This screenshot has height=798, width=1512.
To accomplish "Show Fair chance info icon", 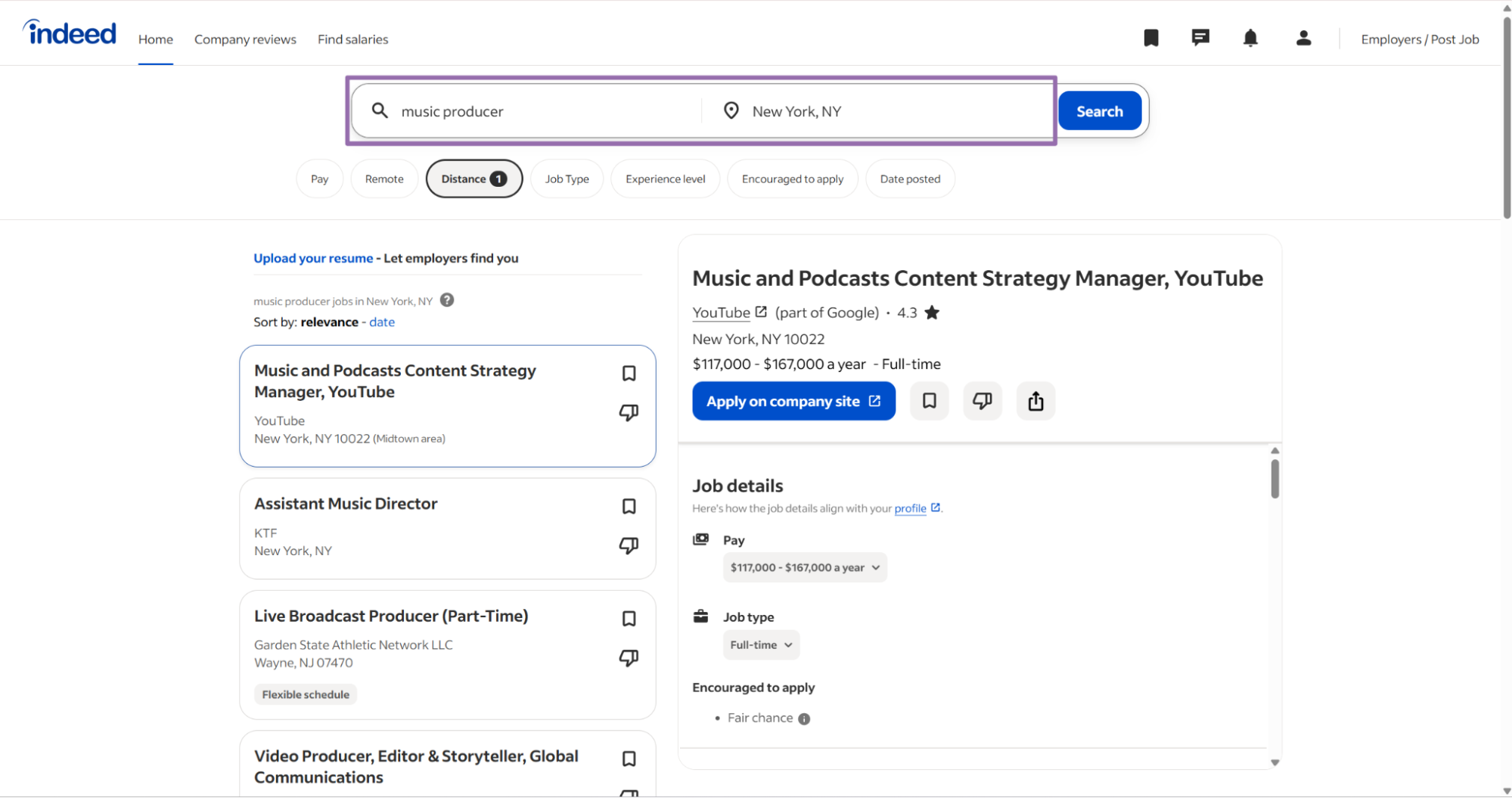I will (x=804, y=719).
